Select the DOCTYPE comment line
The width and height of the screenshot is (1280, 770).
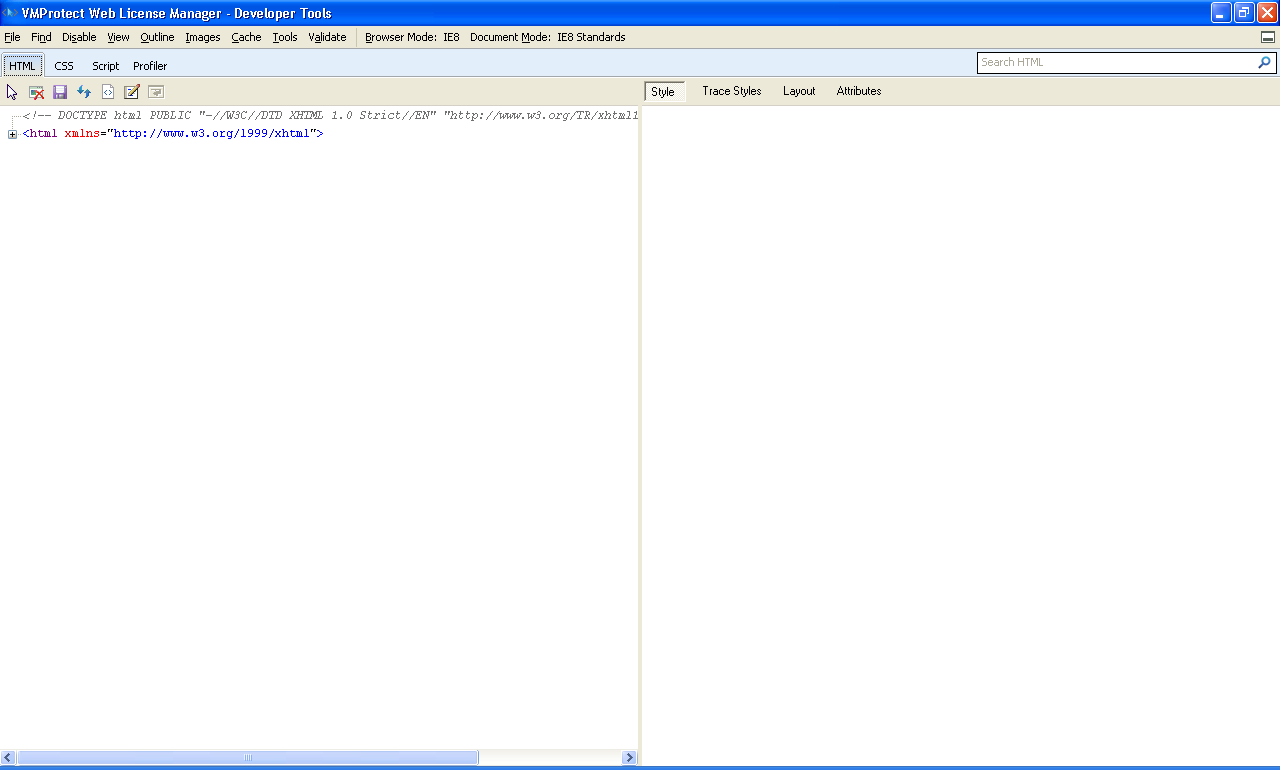[330, 116]
